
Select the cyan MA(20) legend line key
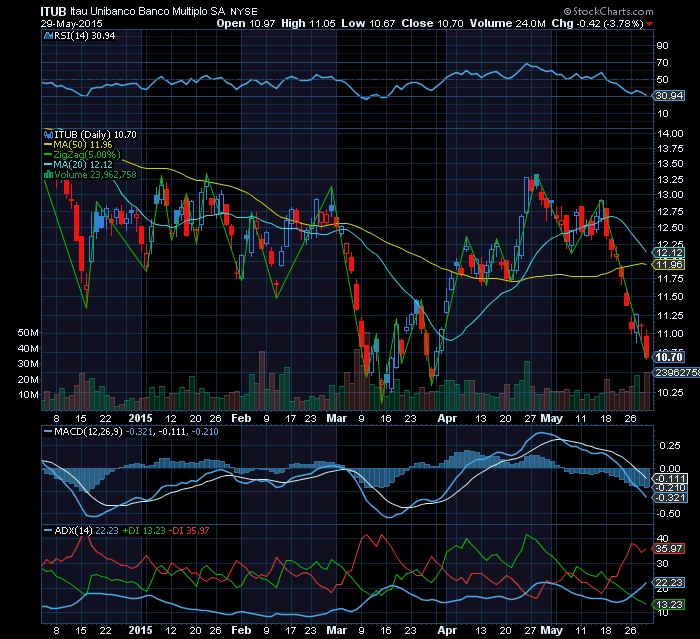pos(48,165)
